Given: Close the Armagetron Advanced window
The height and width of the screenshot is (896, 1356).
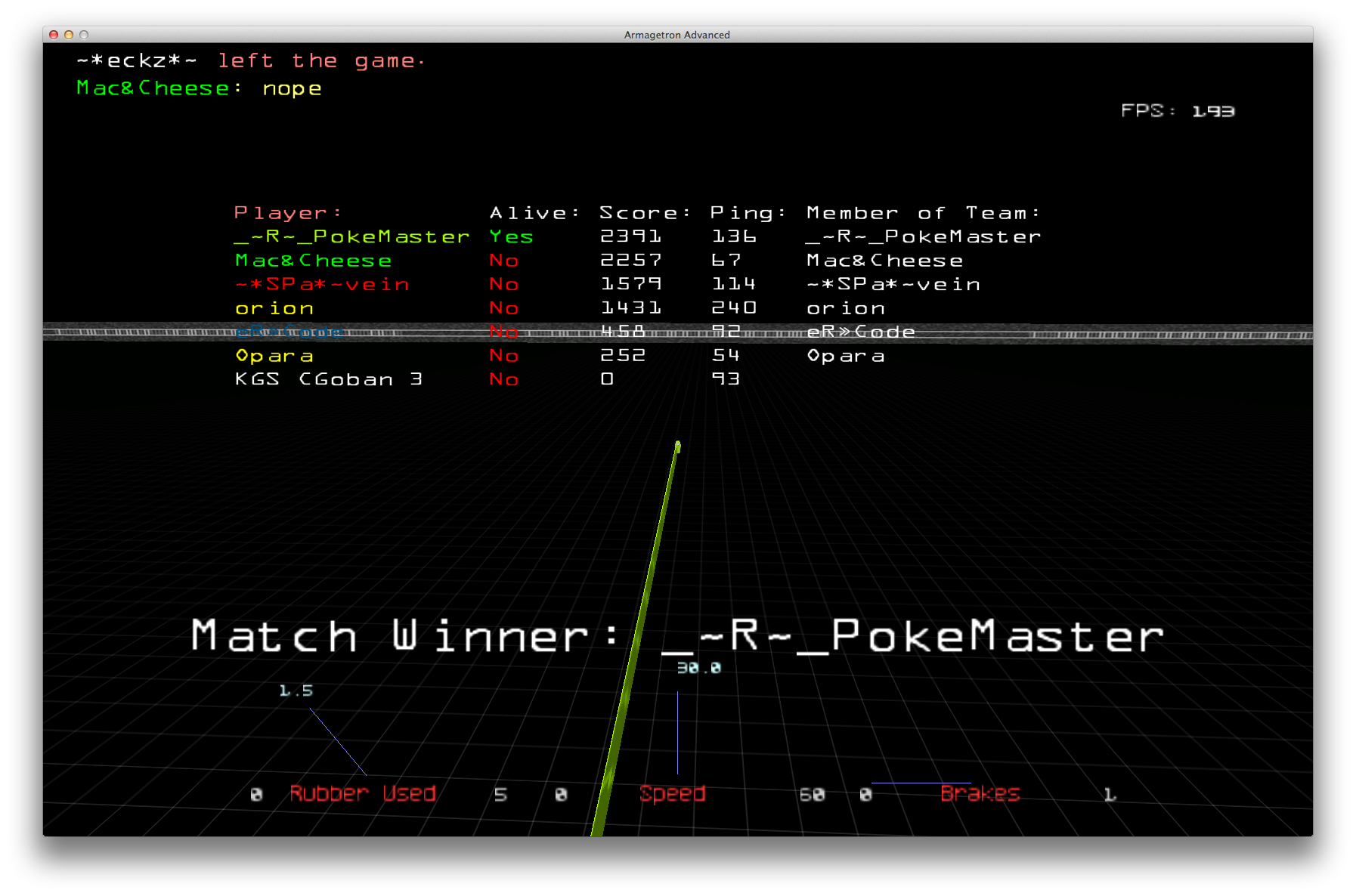Looking at the screenshot, I should pos(54,35).
